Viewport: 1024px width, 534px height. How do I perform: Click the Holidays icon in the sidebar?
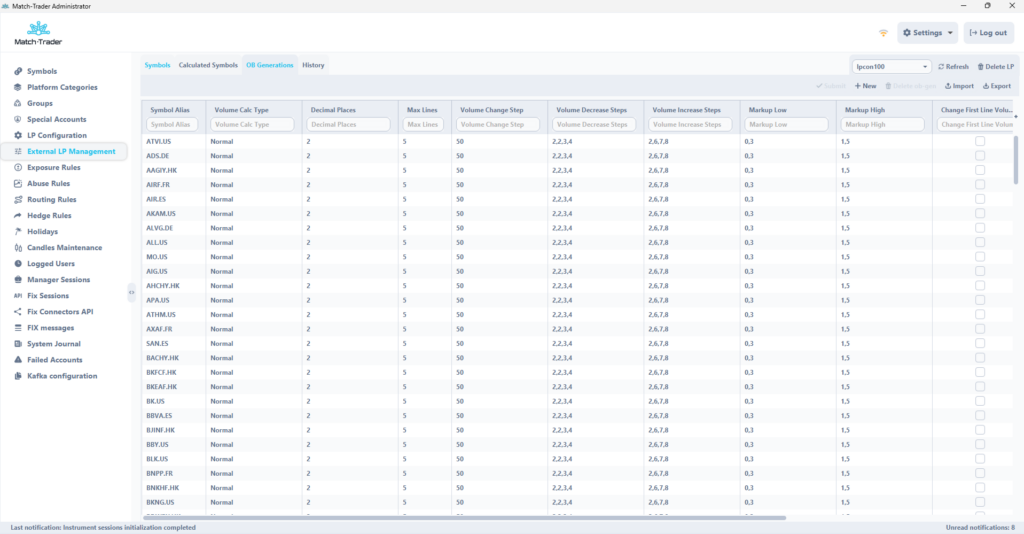click(x=17, y=232)
